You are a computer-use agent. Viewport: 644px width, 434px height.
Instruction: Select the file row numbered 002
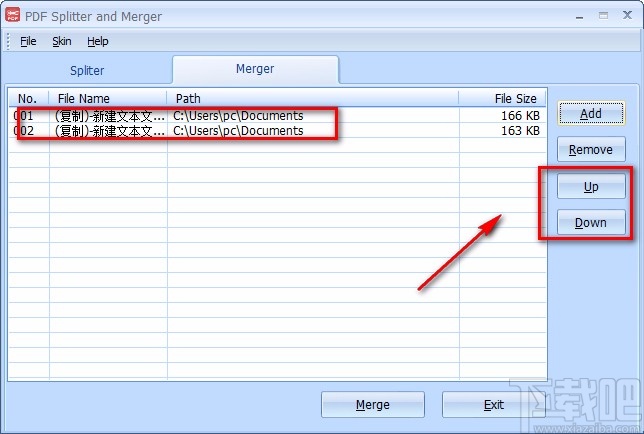pyautogui.click(x=278, y=131)
